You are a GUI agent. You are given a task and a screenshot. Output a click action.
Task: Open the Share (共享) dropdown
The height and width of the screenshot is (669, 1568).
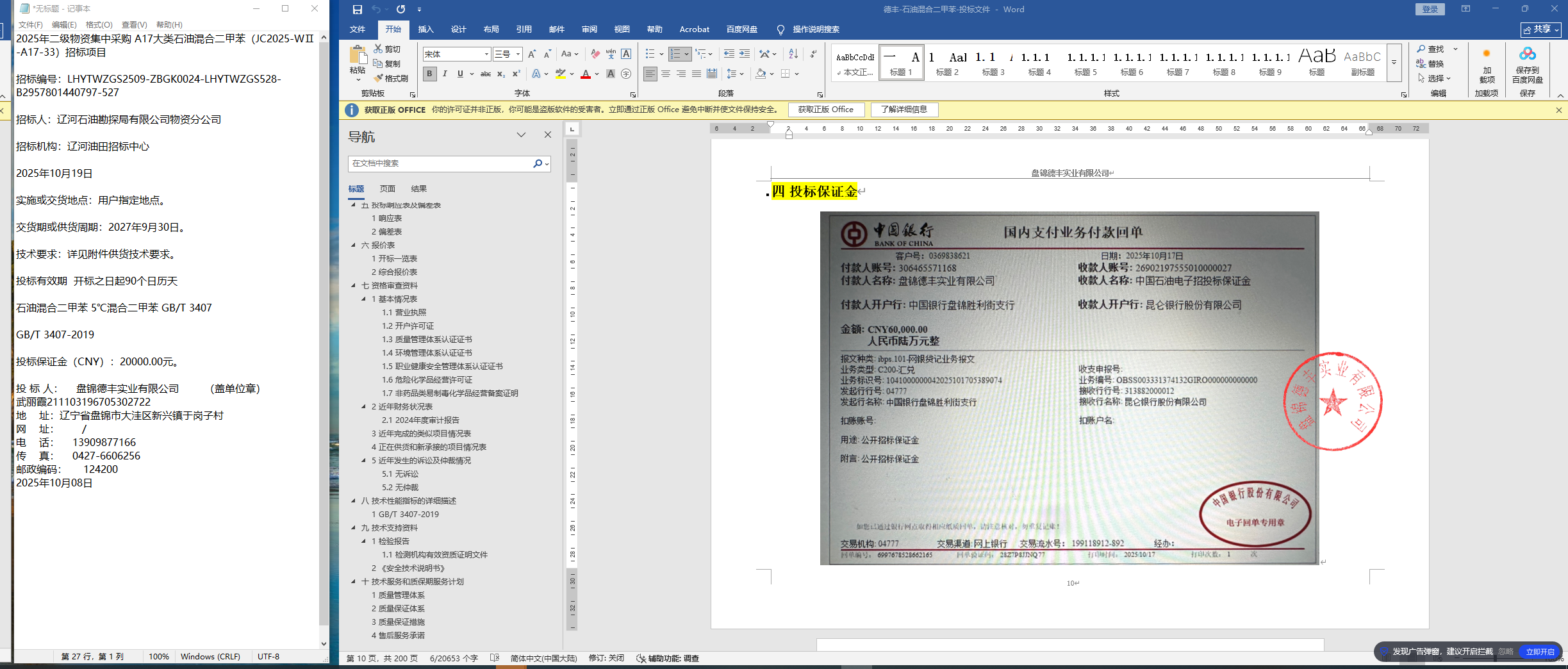point(1541,29)
